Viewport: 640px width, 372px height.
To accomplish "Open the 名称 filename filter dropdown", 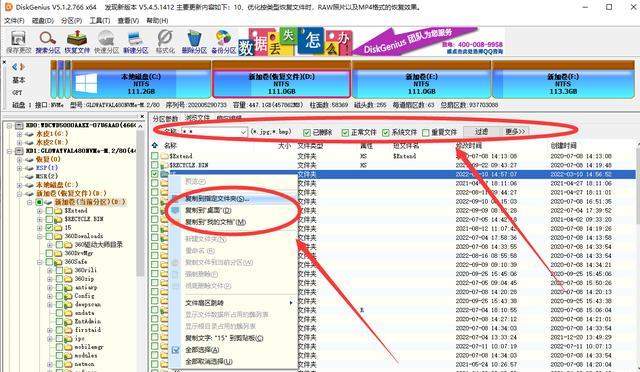I will point(243,132).
